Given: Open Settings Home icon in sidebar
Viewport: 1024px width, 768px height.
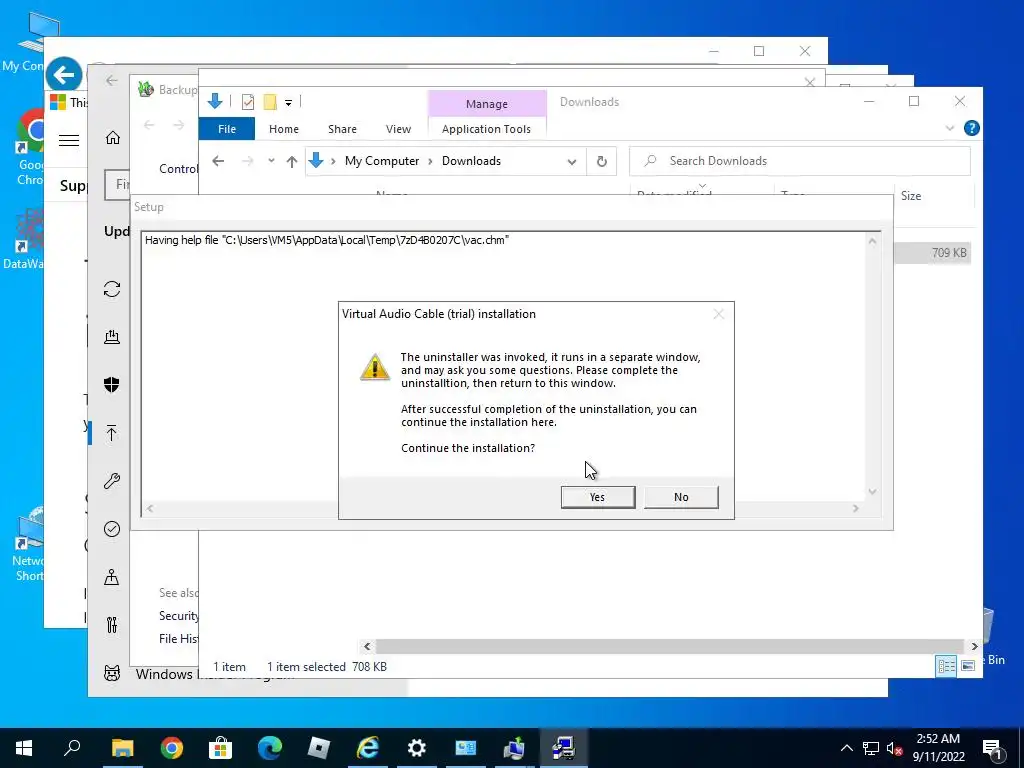Looking at the screenshot, I should (112, 138).
